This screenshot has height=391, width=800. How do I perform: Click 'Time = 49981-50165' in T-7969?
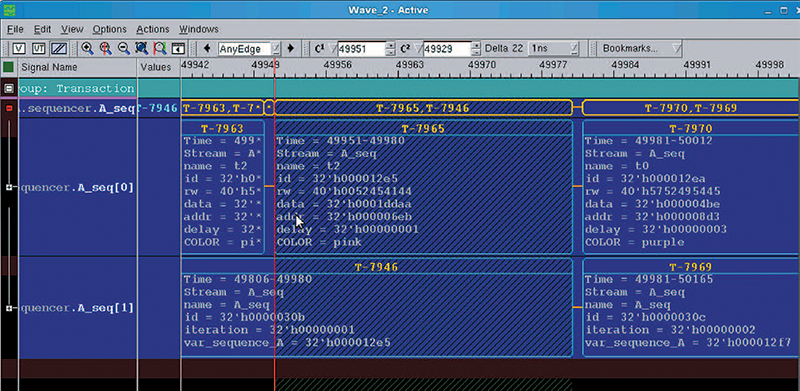tap(649, 280)
